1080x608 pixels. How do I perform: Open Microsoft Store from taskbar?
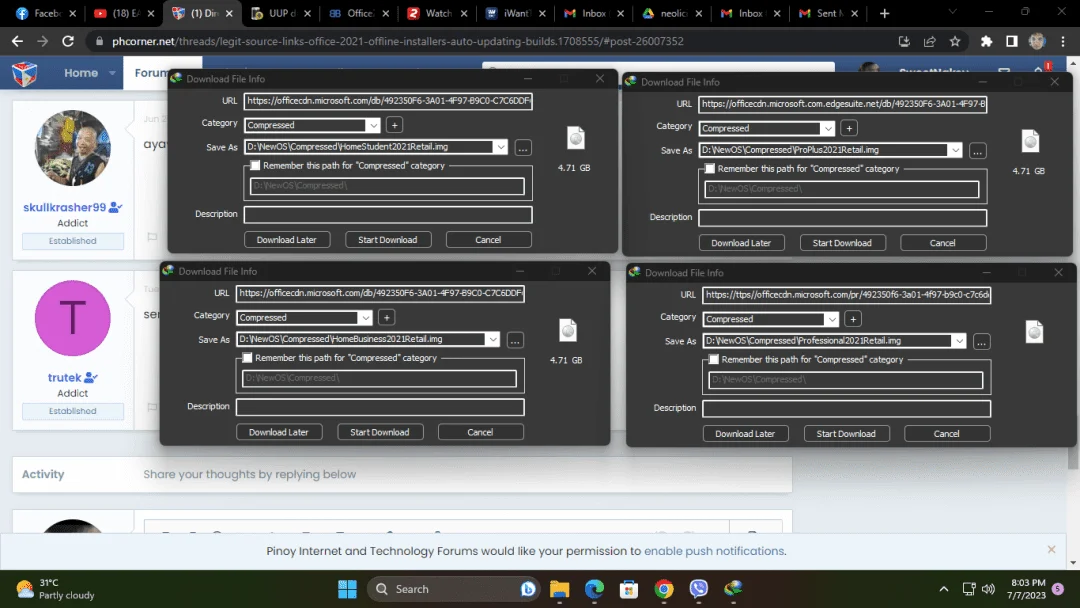click(628, 589)
